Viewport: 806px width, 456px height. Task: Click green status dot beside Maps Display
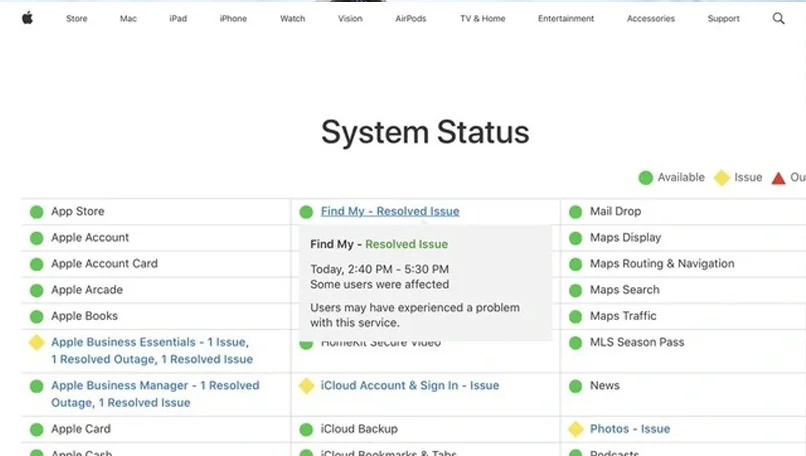[x=576, y=238]
